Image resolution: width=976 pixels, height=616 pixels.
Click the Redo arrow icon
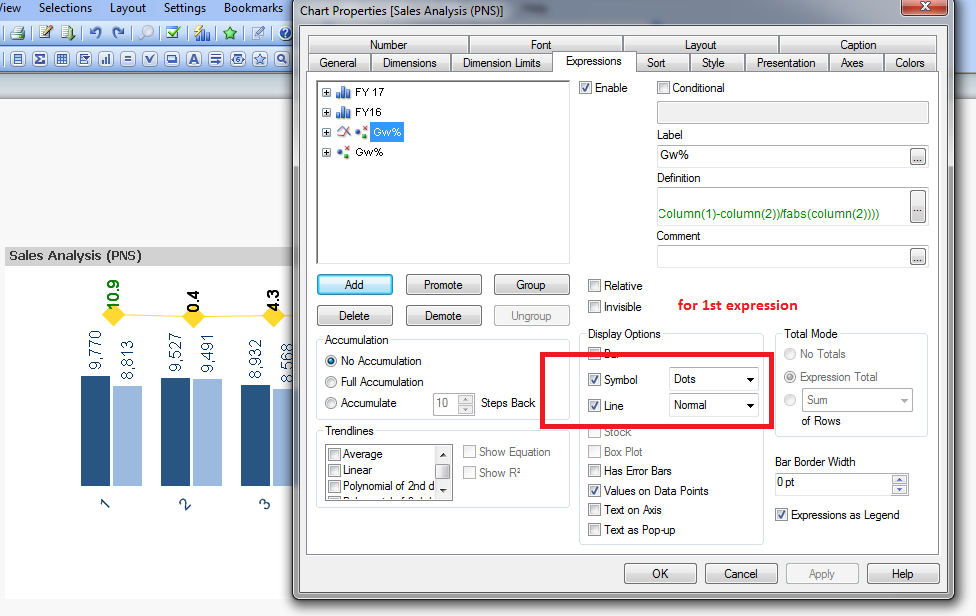(x=118, y=33)
